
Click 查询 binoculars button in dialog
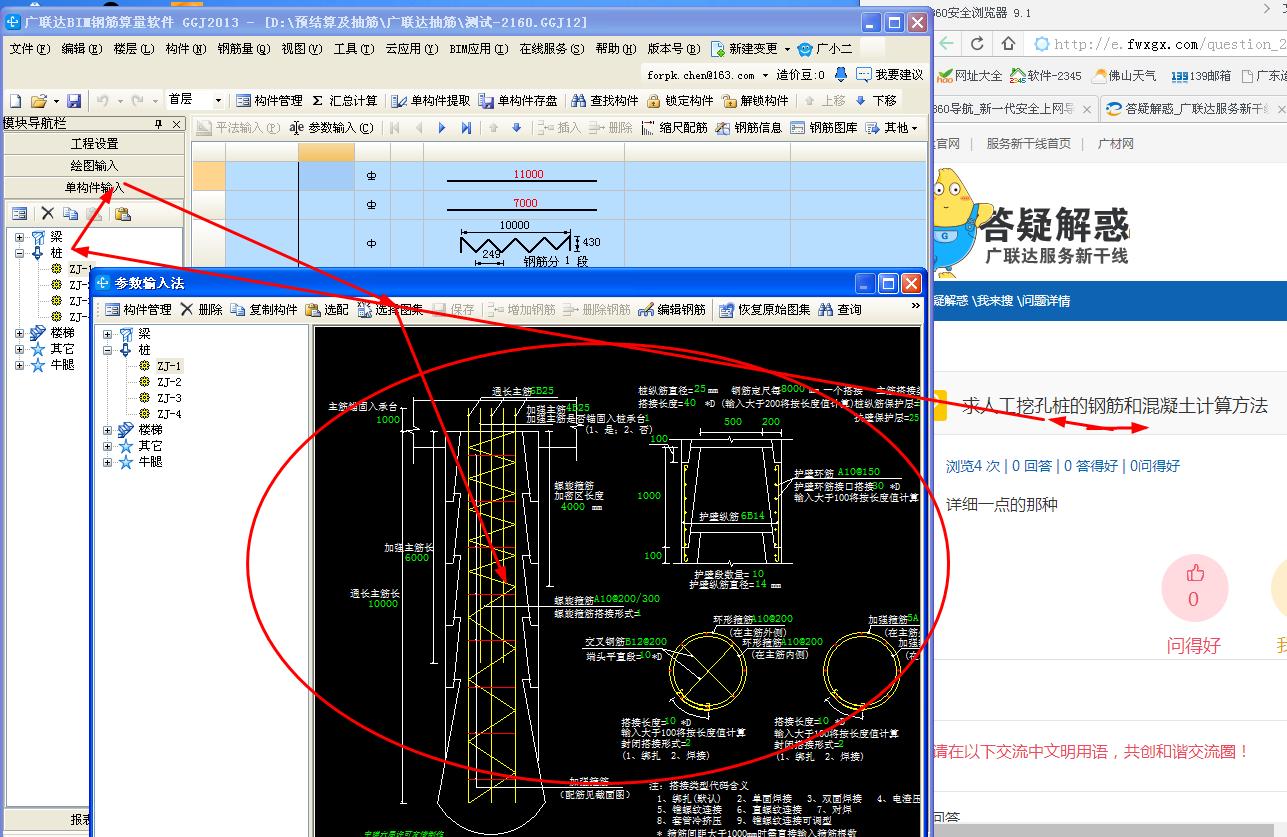(840, 310)
